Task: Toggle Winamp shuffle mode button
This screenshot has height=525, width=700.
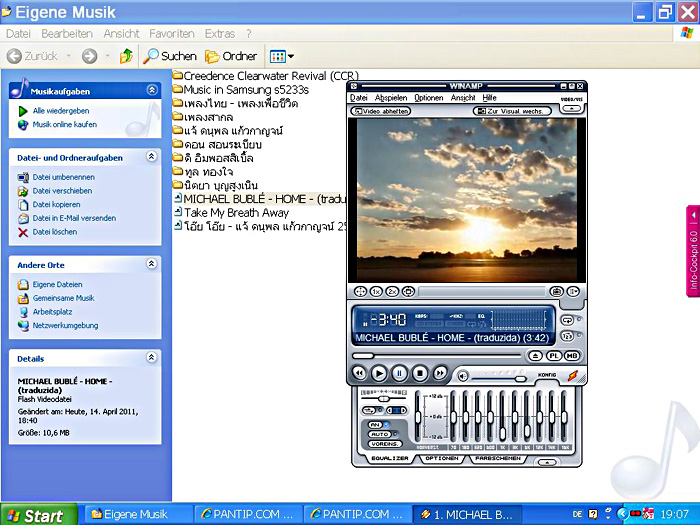Action: pyautogui.click(x=567, y=336)
